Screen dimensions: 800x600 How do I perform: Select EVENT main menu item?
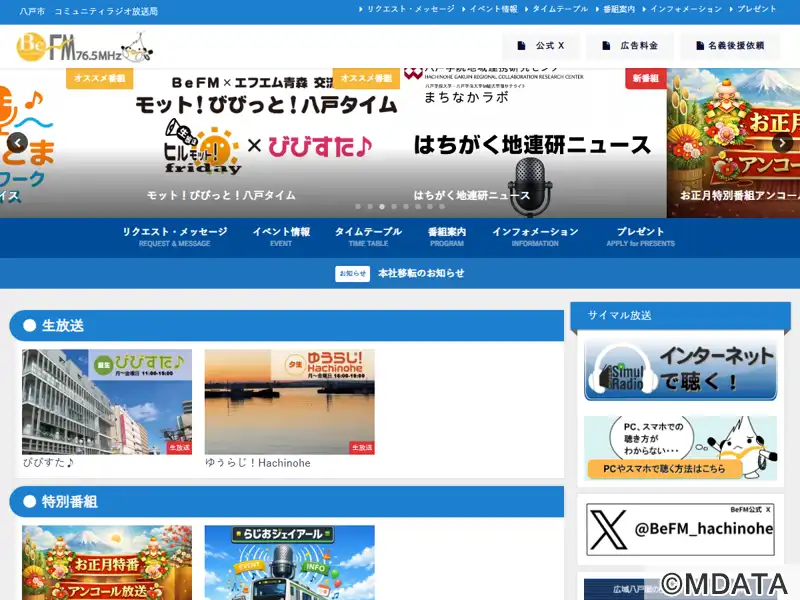tap(281, 237)
